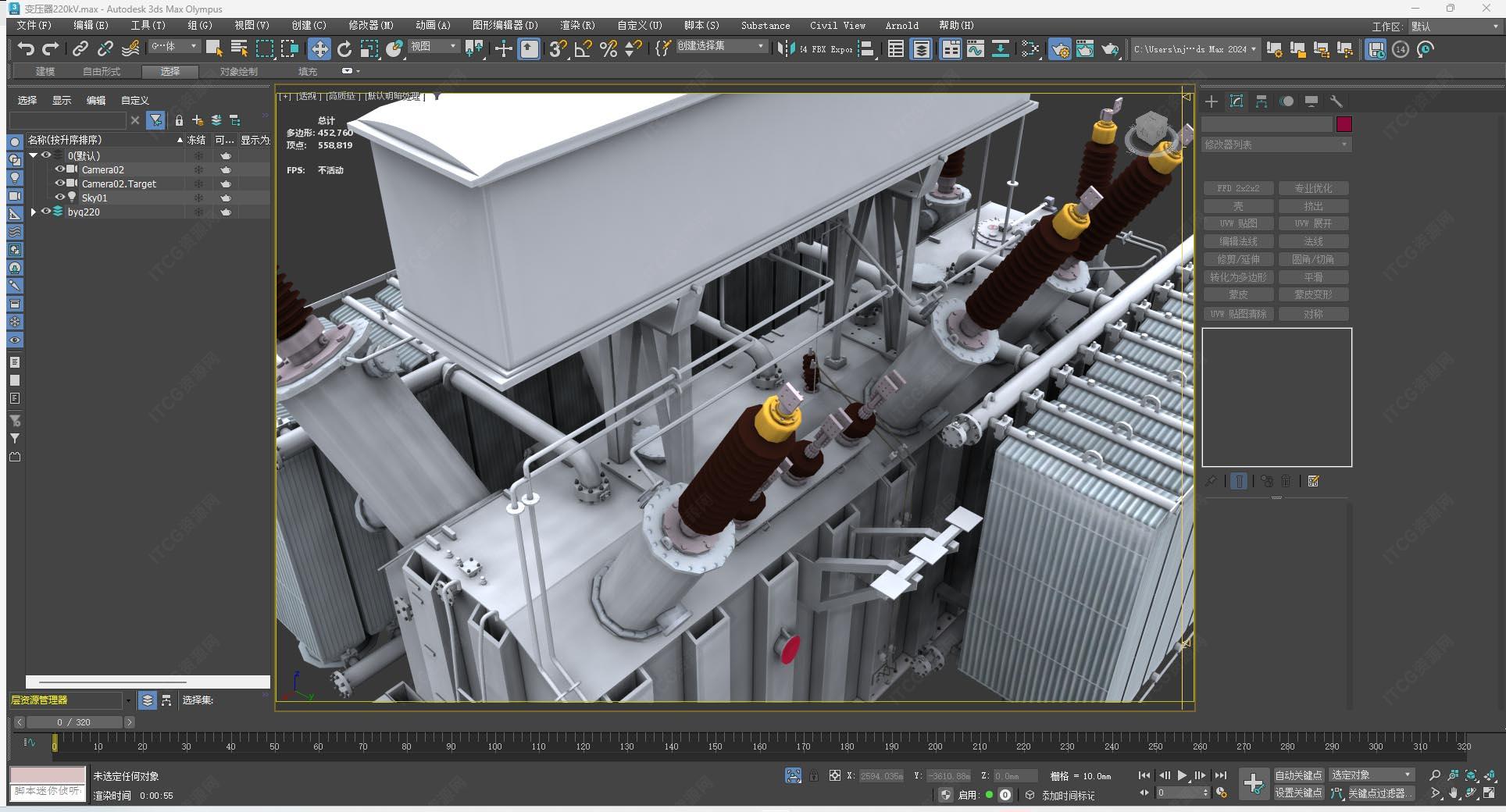This screenshot has width=1506, height=812.
Task: Switch to the 自由形式 ribbon tab
Action: [102, 71]
